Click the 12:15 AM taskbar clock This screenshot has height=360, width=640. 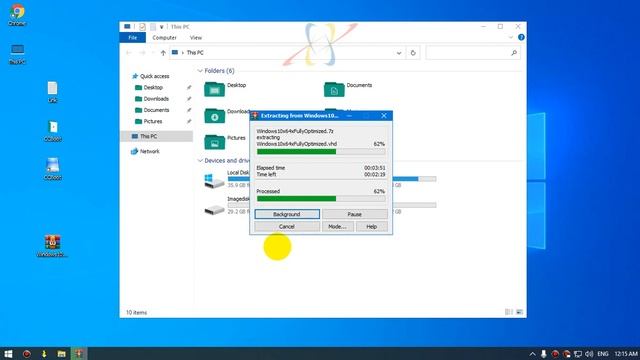(626, 354)
